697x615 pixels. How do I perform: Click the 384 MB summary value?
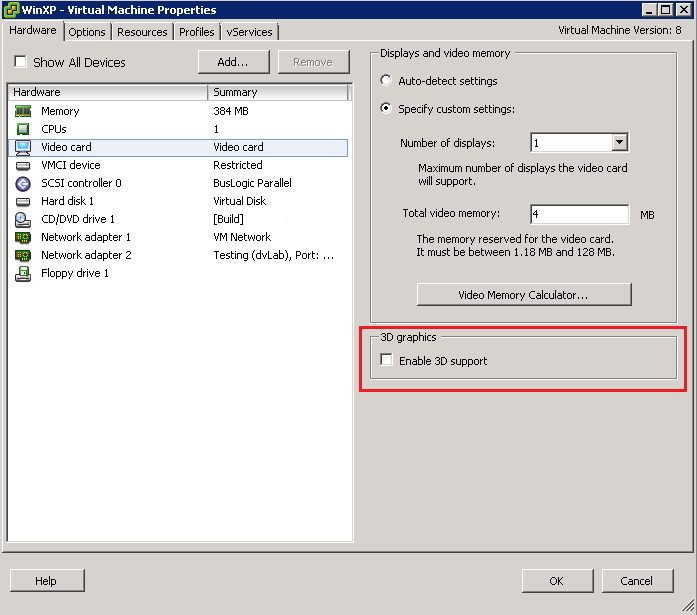(x=231, y=111)
